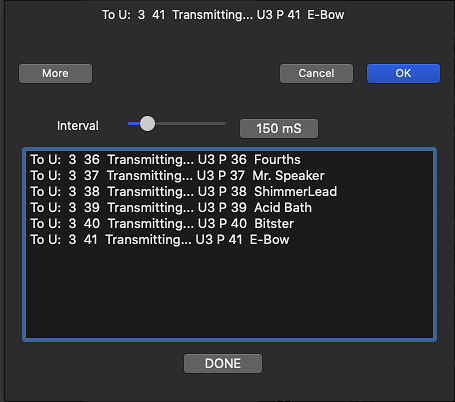Click the DONE button
The height and width of the screenshot is (402, 455).
pyautogui.click(x=223, y=363)
